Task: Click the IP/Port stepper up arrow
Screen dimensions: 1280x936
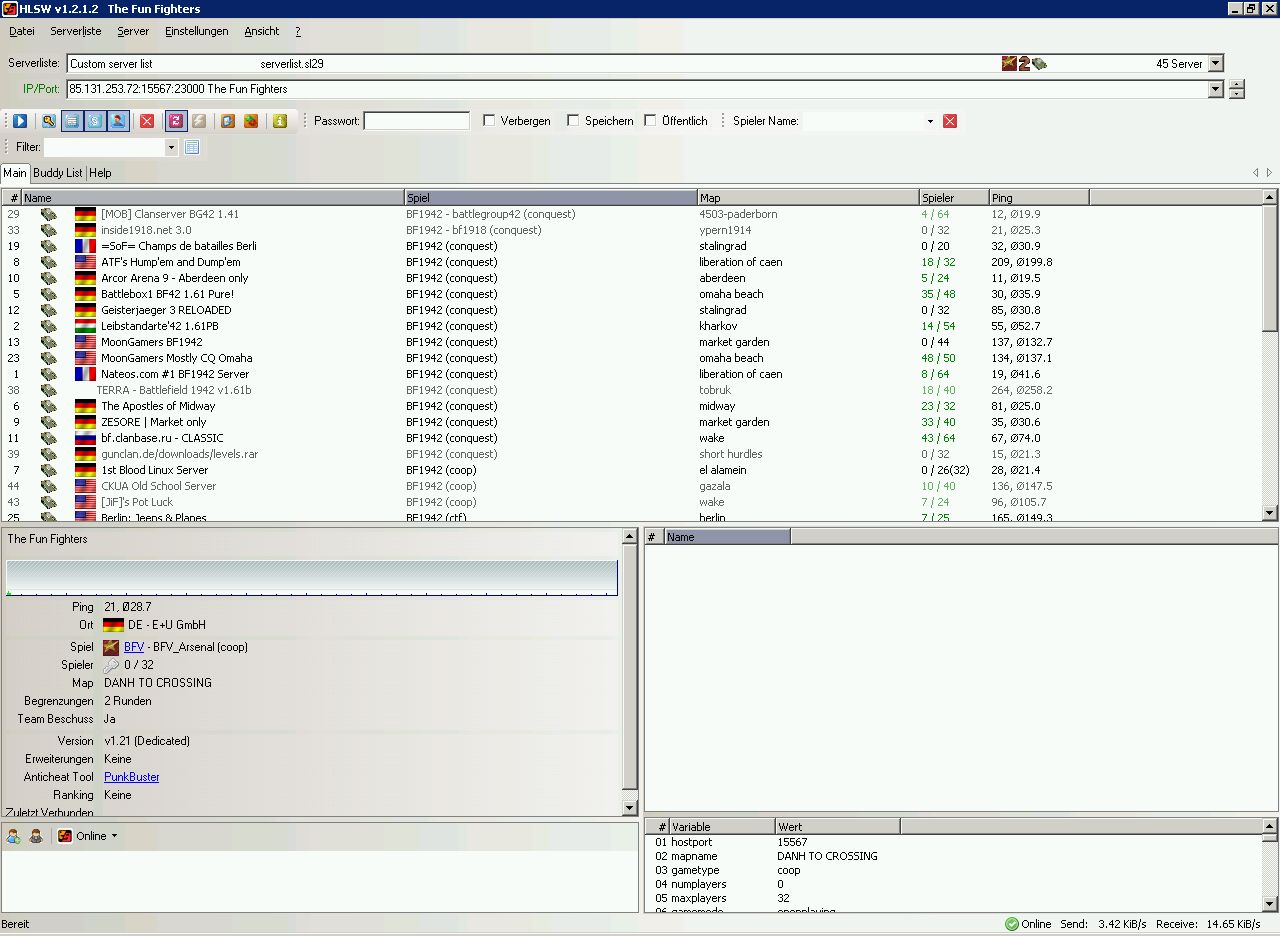Action: 1237,85
